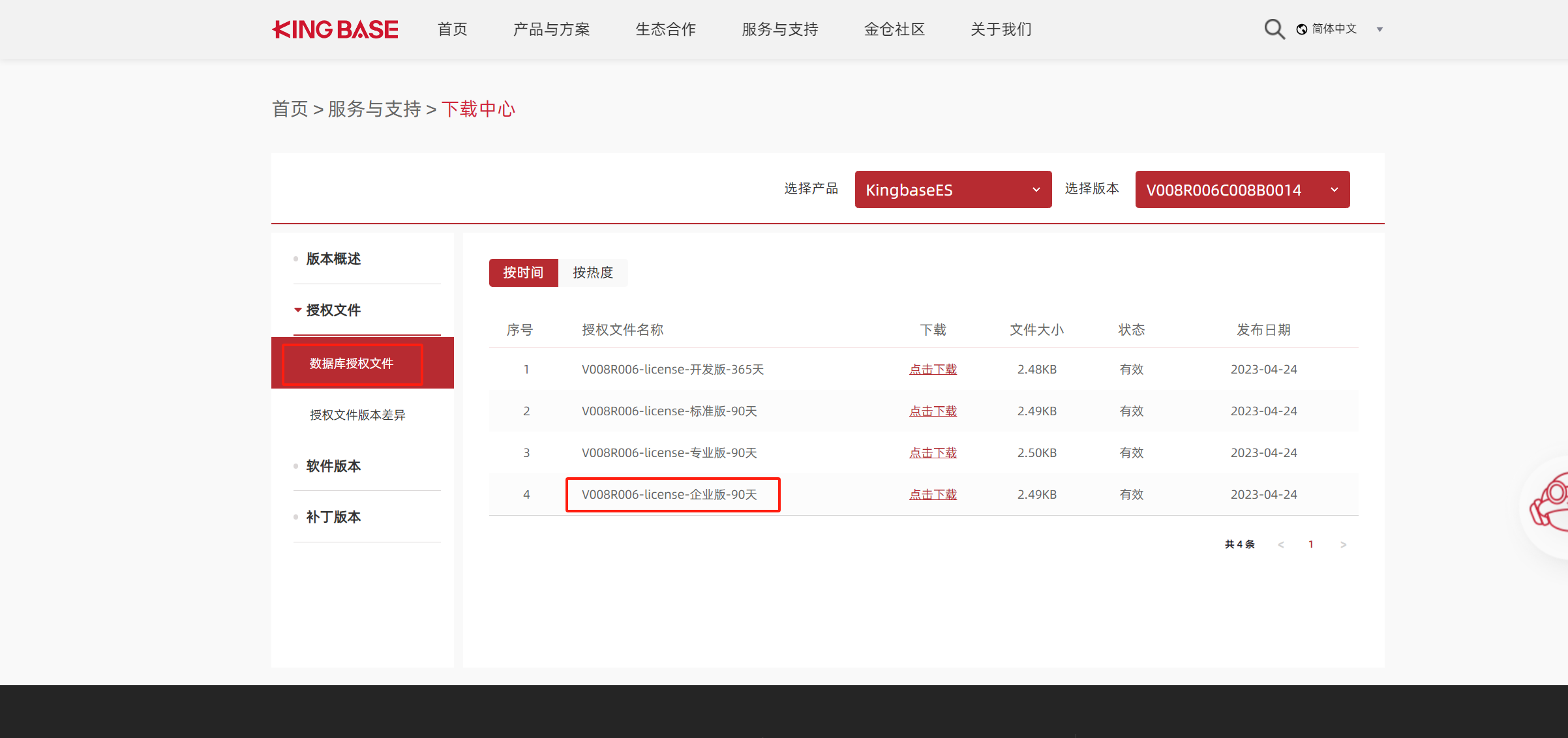Click 服务与支持 in the breadcrumb
Viewport: 1568px width, 738px height.
coord(374,109)
